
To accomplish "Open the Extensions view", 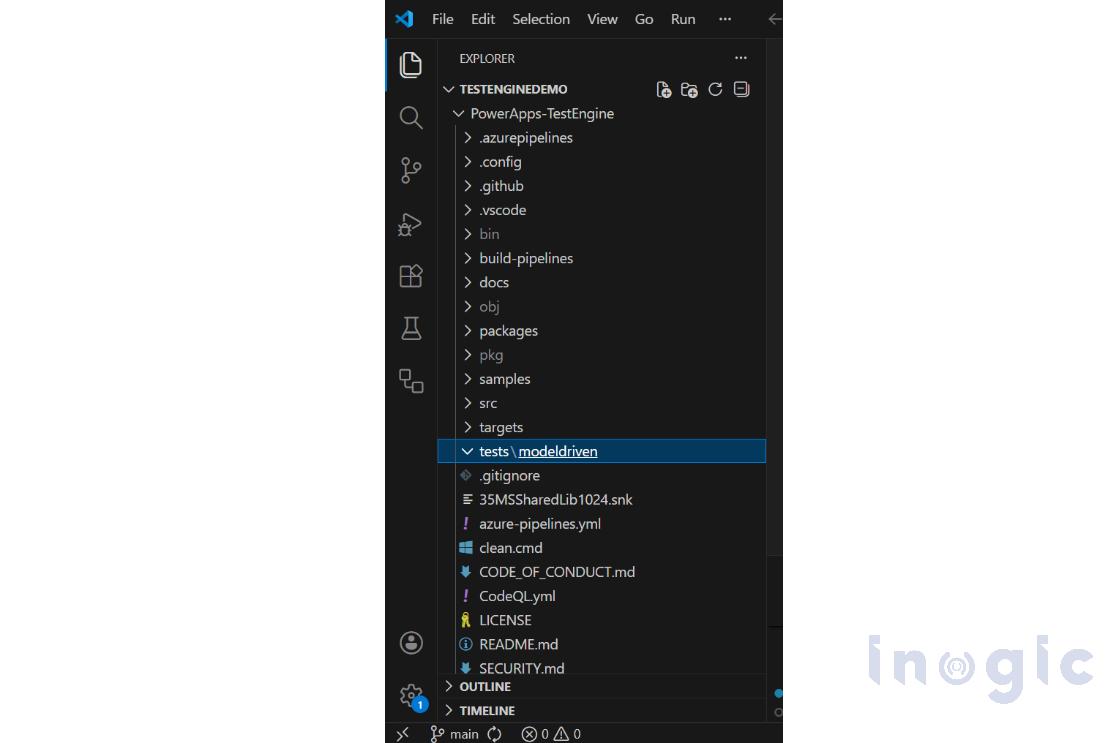I will click(411, 276).
